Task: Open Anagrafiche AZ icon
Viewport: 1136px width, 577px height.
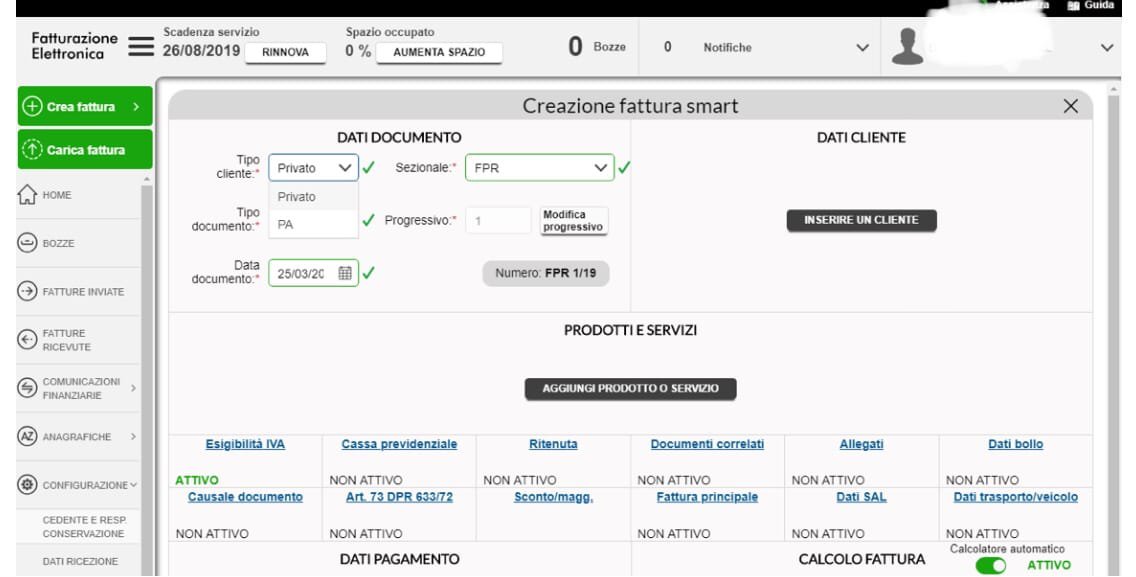Action: (28, 437)
